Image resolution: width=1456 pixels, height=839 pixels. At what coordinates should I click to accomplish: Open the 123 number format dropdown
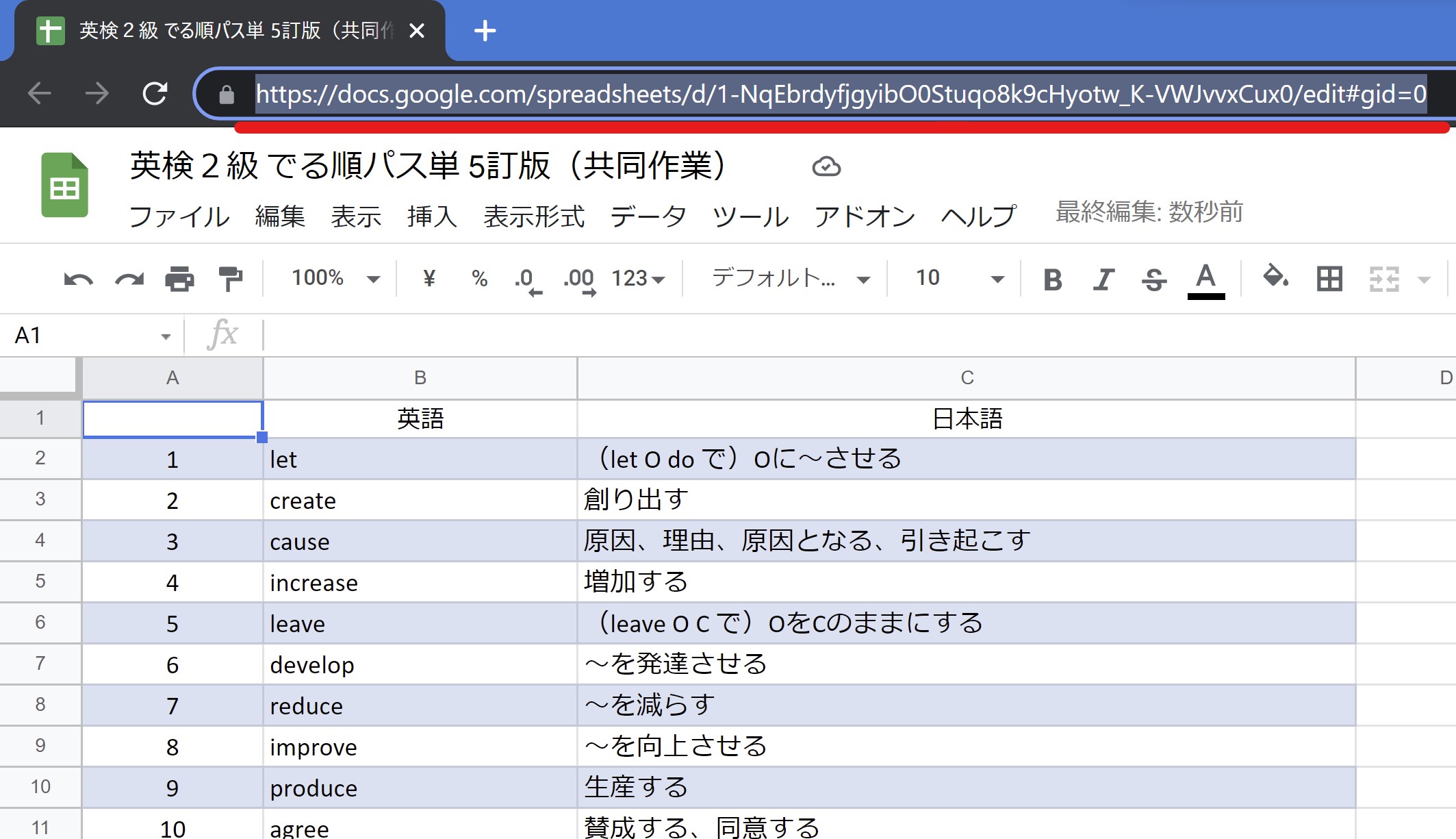(638, 278)
